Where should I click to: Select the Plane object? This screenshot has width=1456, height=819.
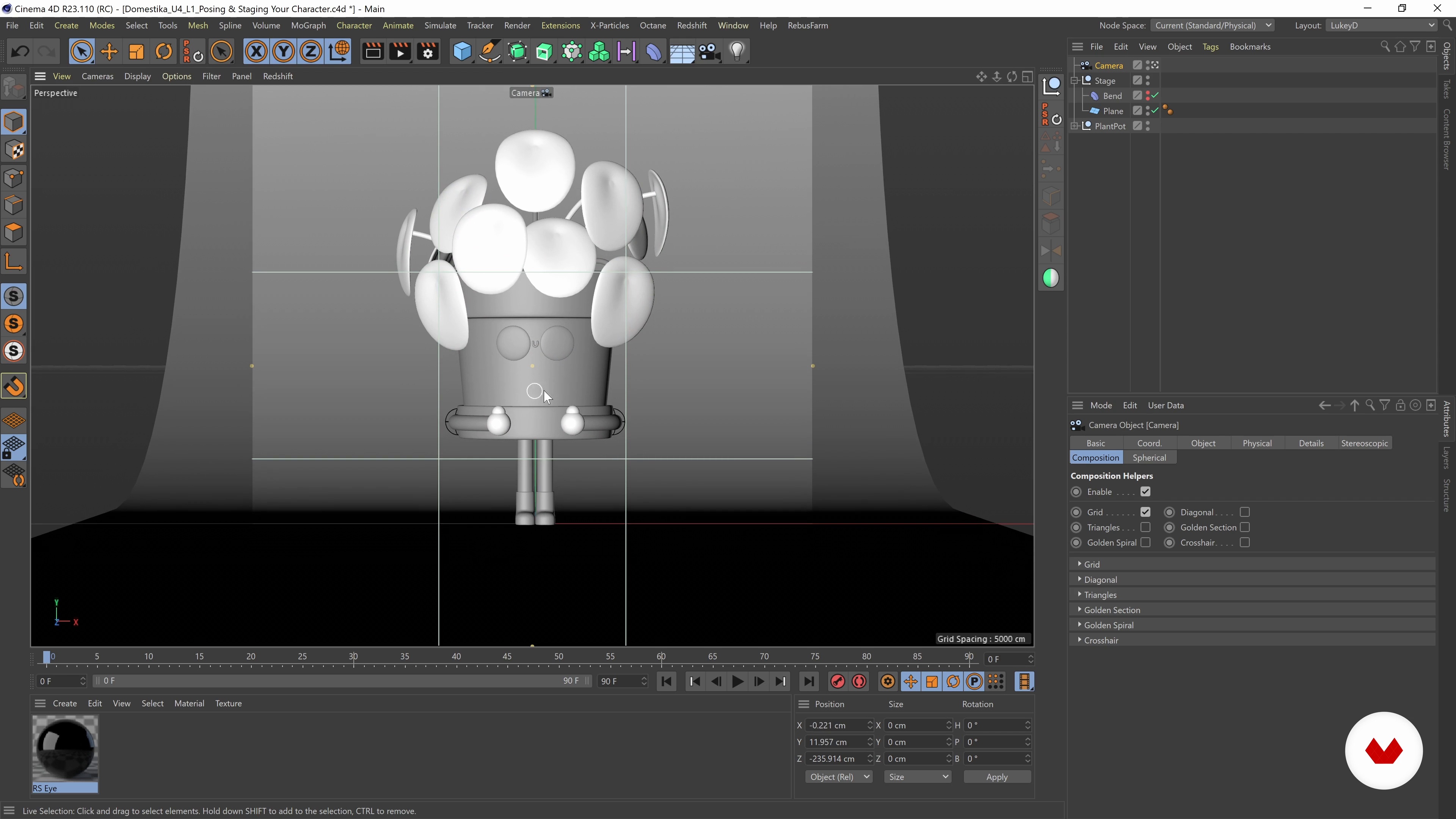[x=1113, y=111]
